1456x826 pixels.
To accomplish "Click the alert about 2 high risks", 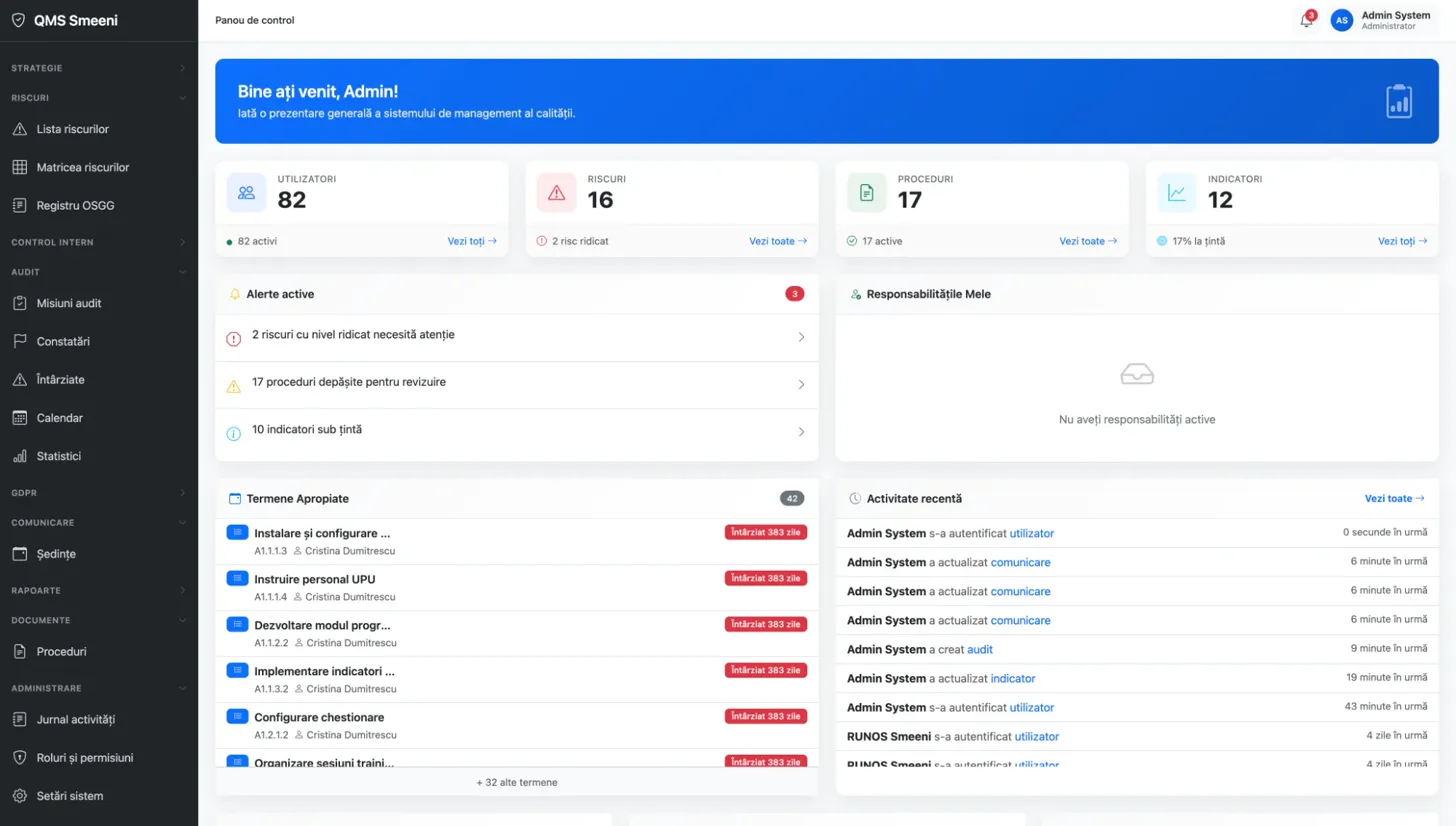I will point(516,337).
